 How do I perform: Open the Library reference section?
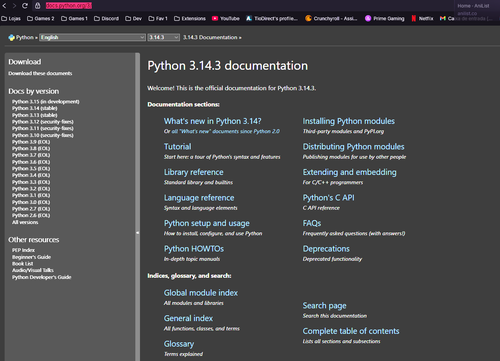click(193, 172)
